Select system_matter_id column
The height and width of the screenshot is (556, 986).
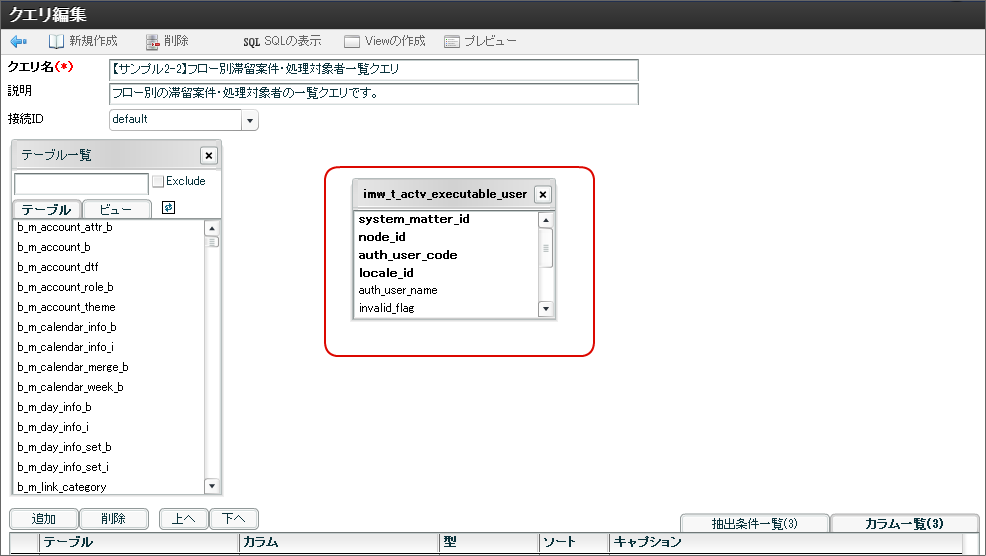coord(414,219)
